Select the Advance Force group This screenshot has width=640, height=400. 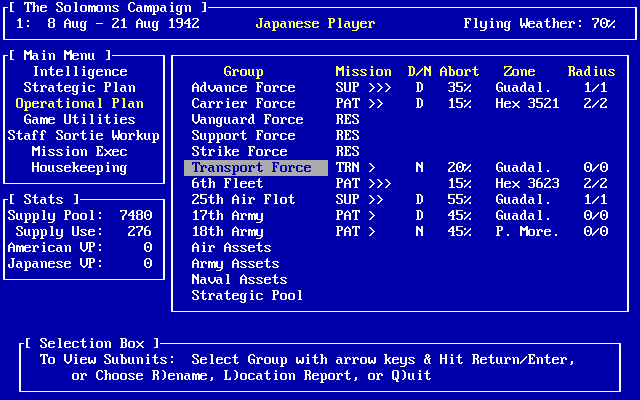coord(243,87)
